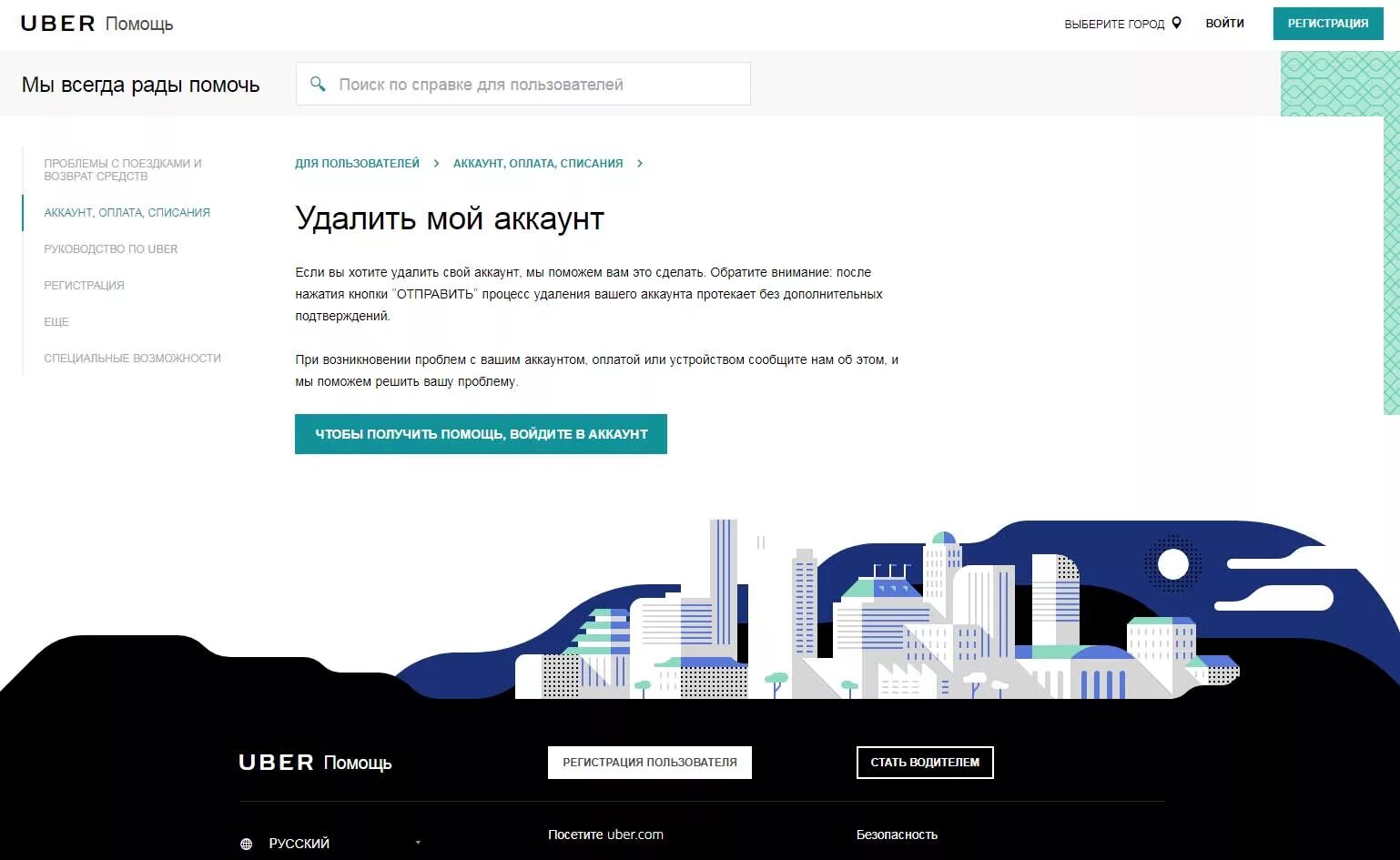The height and width of the screenshot is (860, 1400).
Task: Click the Мы всегда рады помочь text
Action: tap(141, 85)
